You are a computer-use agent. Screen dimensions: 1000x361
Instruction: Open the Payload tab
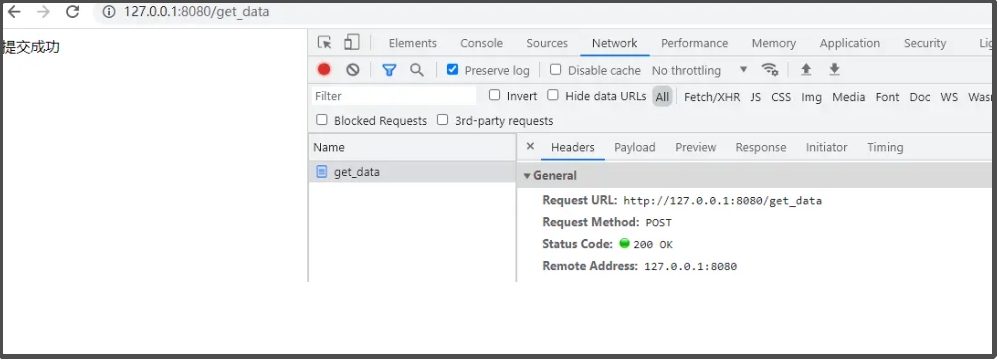(x=635, y=147)
